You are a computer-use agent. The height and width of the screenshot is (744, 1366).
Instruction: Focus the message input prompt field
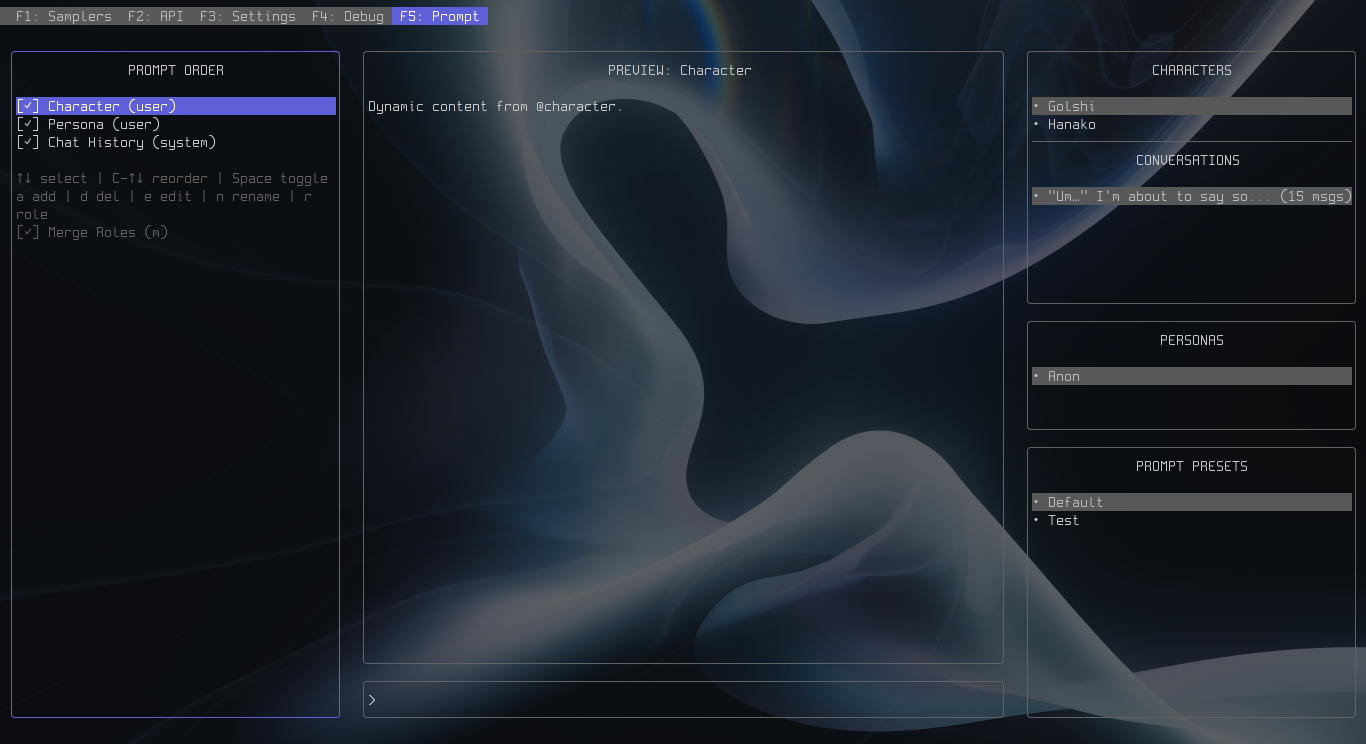pos(683,700)
